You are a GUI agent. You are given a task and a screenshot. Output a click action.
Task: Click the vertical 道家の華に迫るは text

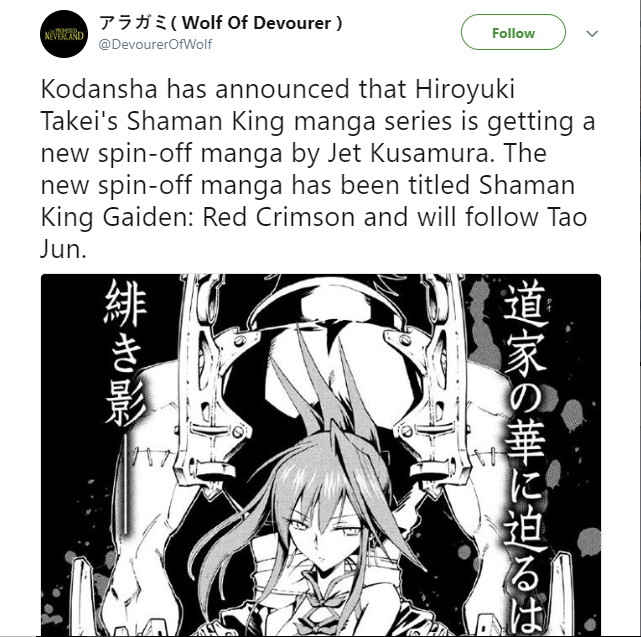click(x=524, y=456)
